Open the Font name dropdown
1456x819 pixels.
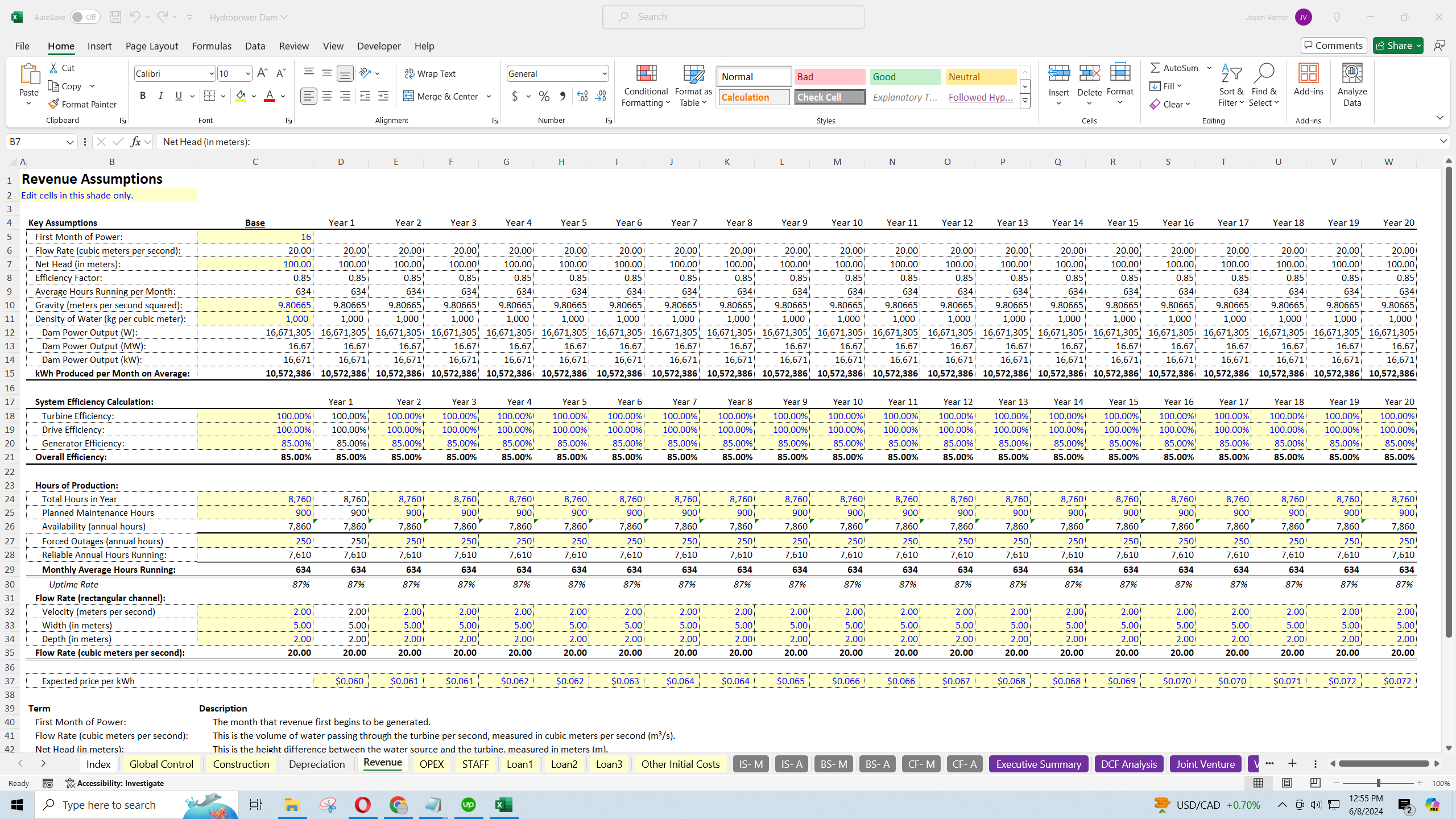point(211,73)
